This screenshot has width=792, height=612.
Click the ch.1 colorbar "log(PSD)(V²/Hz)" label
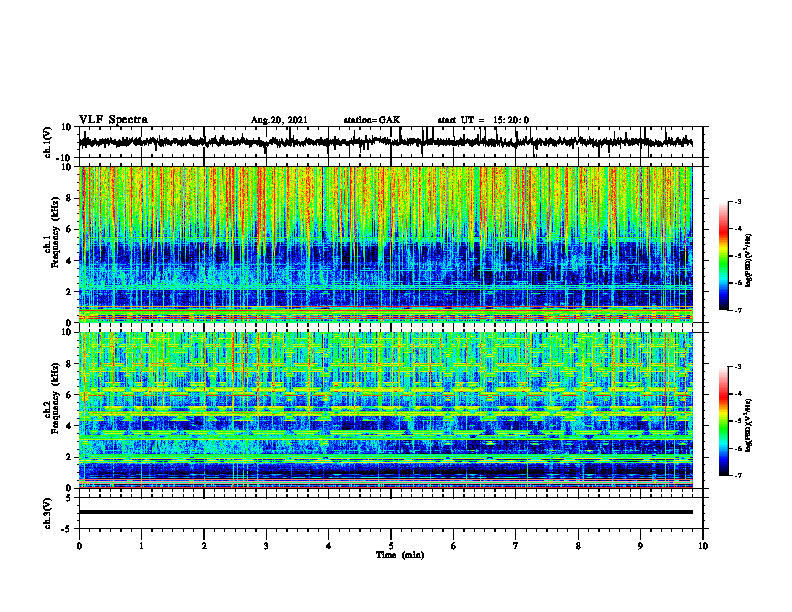click(749, 261)
